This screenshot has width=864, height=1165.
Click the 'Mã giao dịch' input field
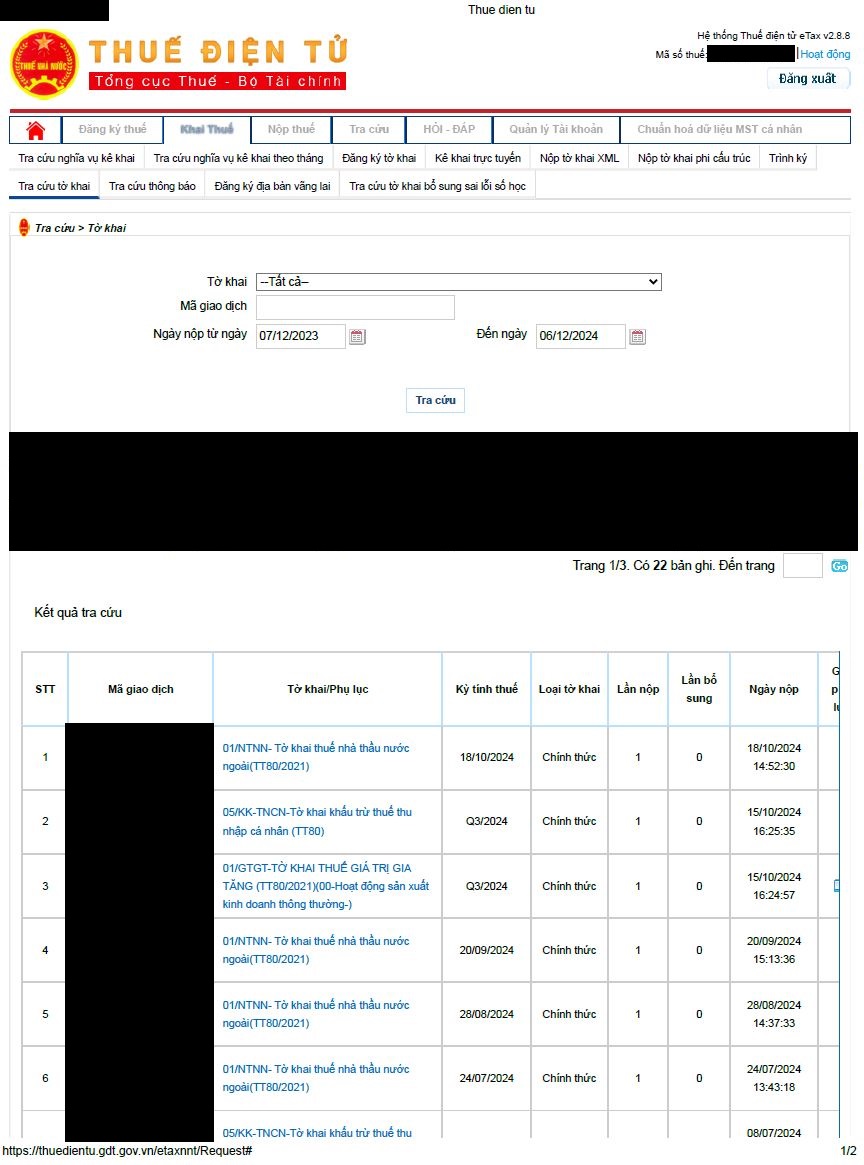click(355, 307)
